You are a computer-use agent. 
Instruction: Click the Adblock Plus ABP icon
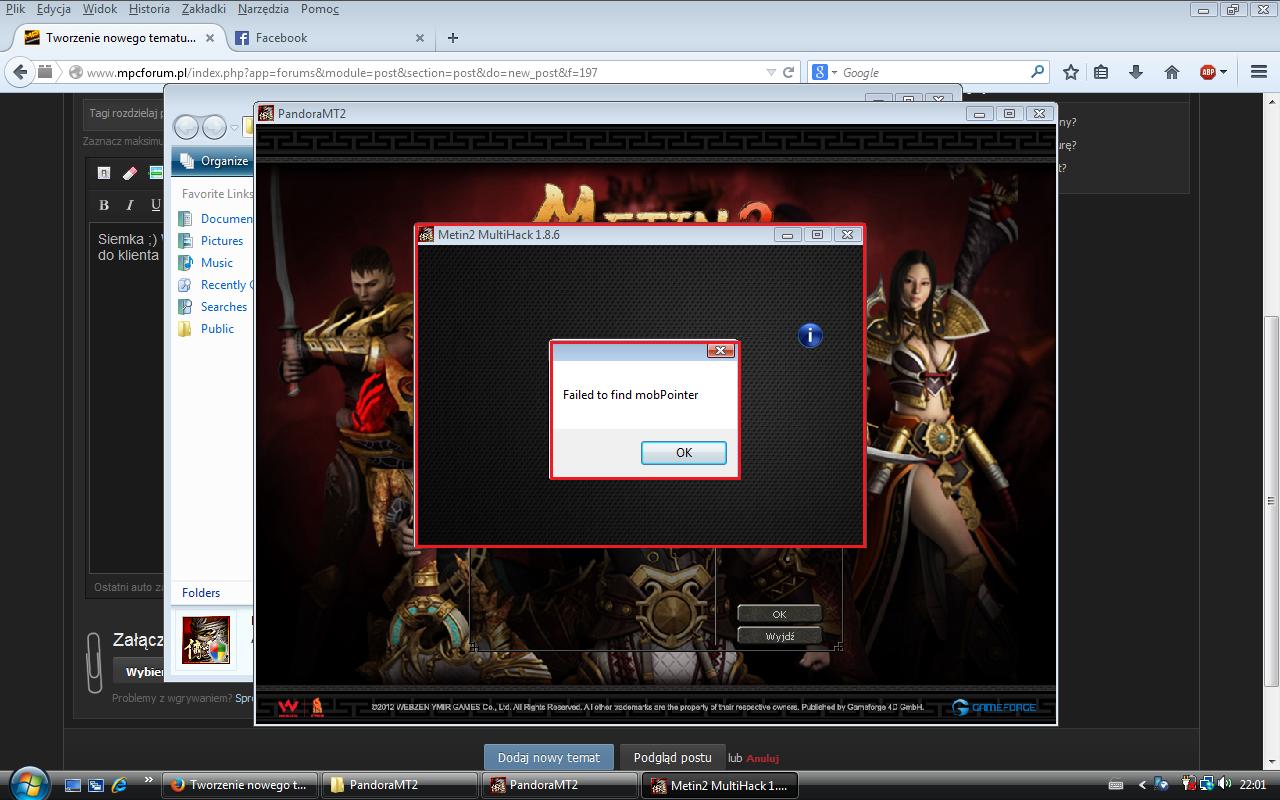tap(1208, 72)
